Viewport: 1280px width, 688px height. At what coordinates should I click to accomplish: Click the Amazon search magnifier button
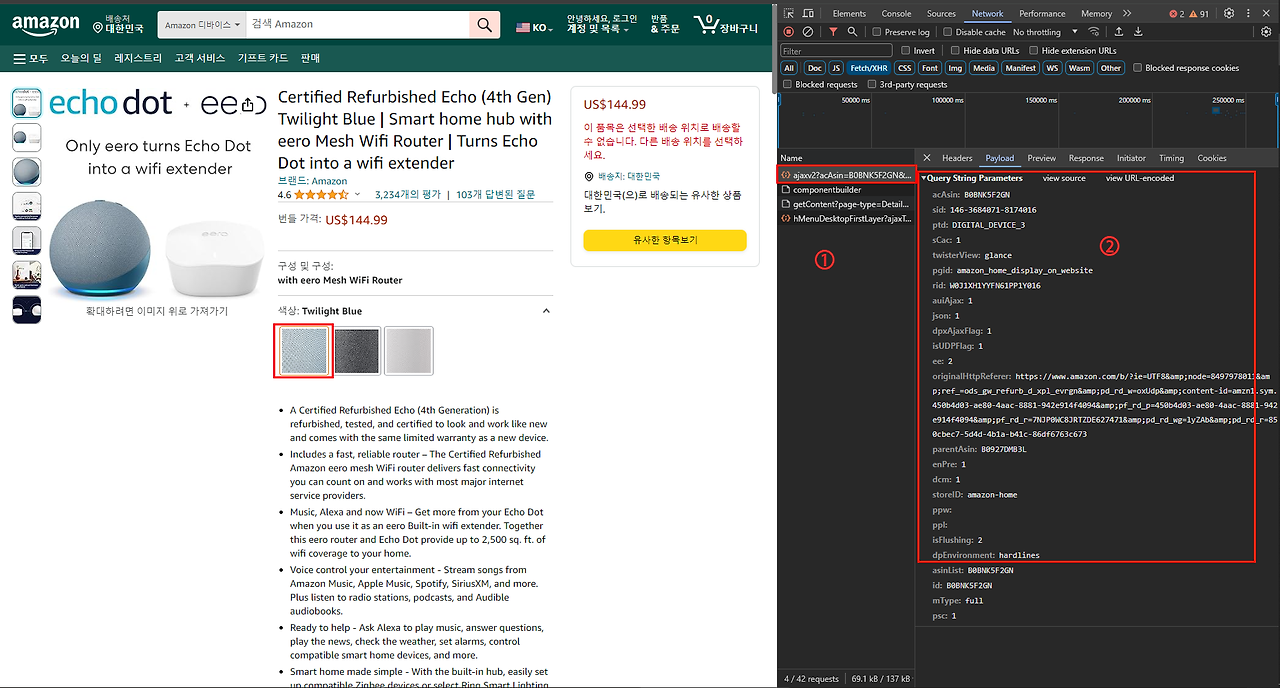coord(484,24)
